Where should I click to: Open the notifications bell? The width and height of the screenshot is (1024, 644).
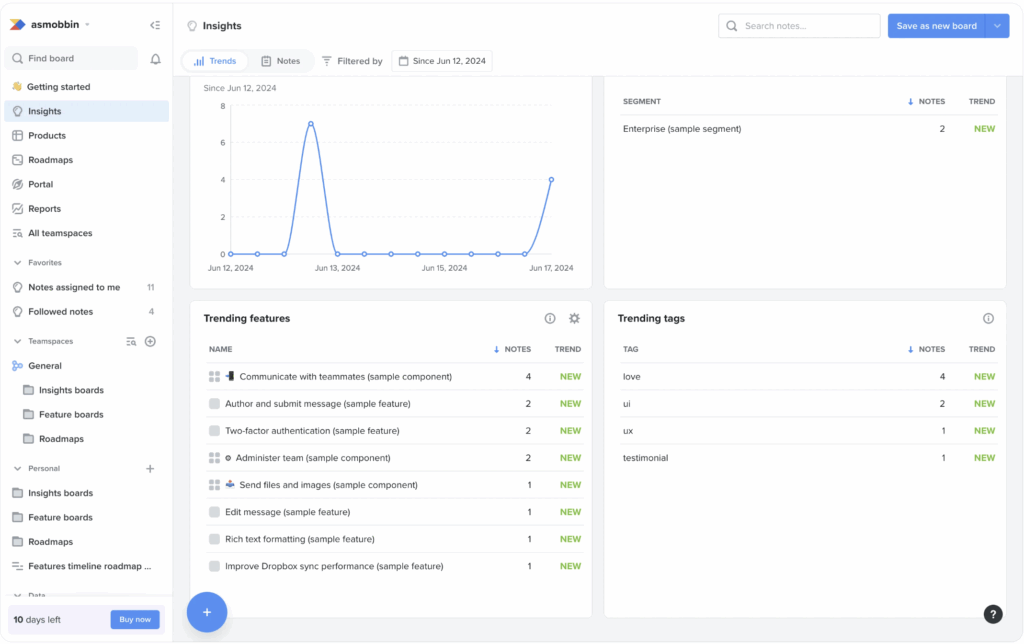[156, 58]
